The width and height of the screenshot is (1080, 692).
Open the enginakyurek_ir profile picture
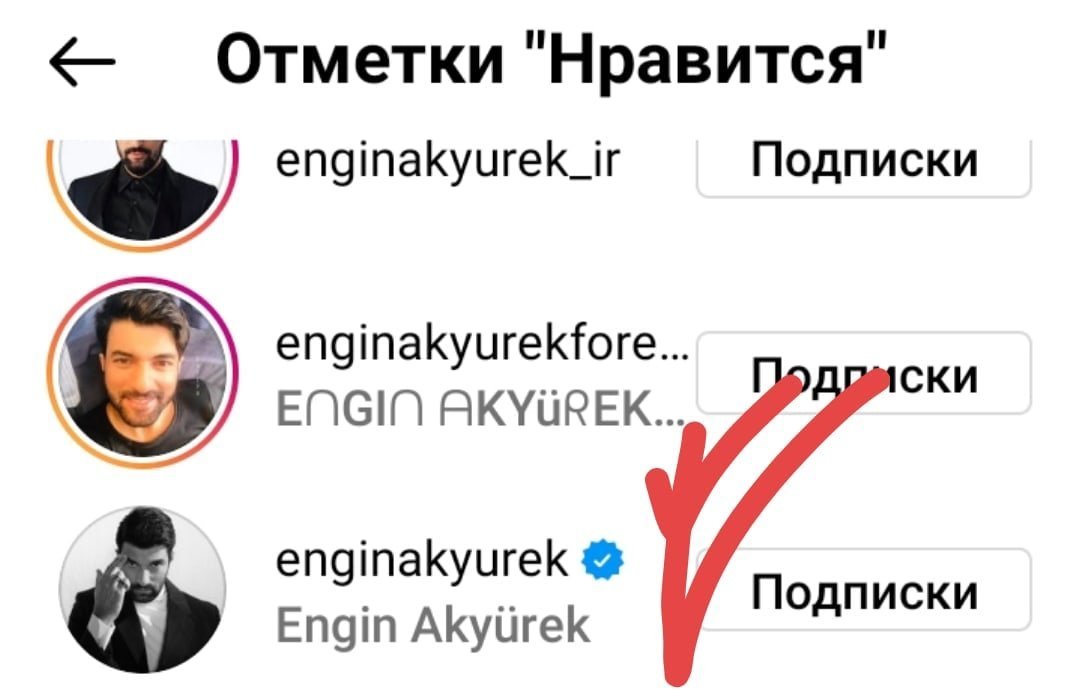pyautogui.click(x=143, y=185)
